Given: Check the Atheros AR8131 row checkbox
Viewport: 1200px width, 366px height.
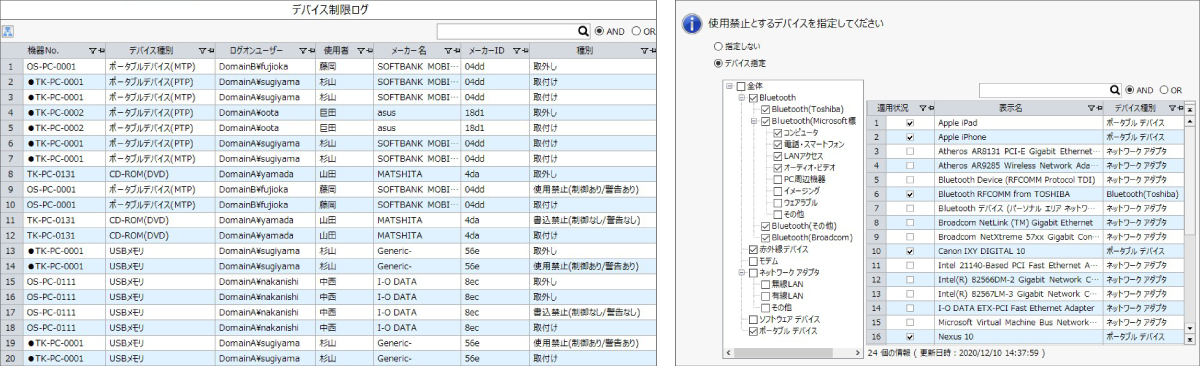Looking at the screenshot, I should click(909, 151).
